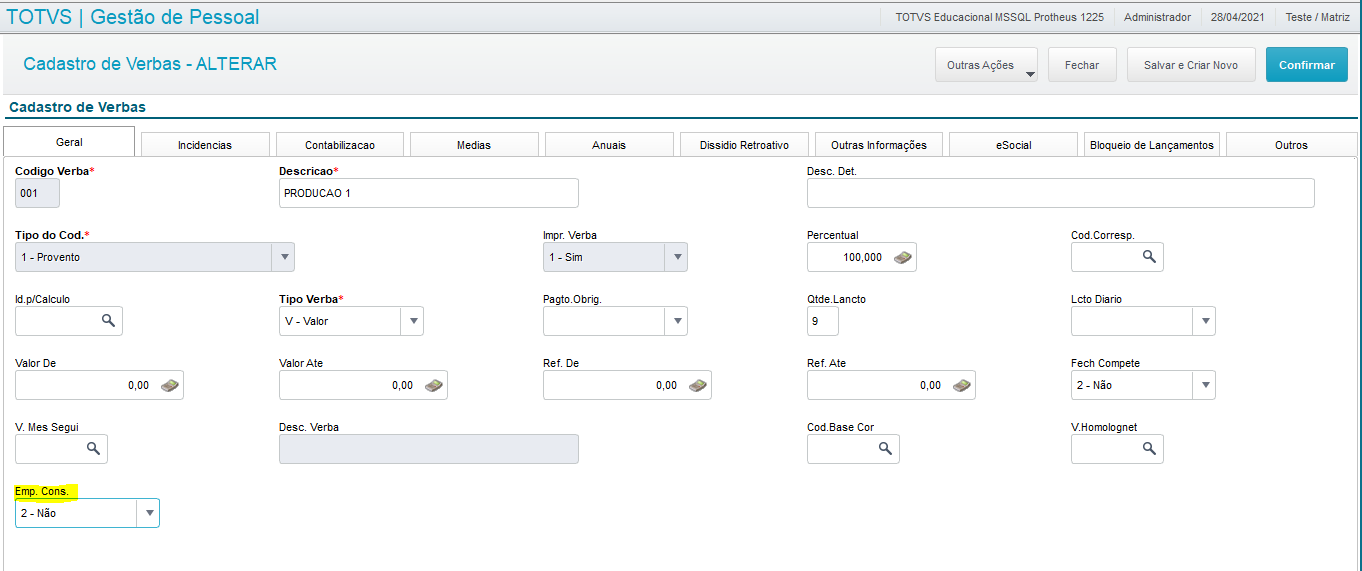The image size is (1362, 571).
Task: Open the Outras Ações menu button
Action: click(986, 65)
